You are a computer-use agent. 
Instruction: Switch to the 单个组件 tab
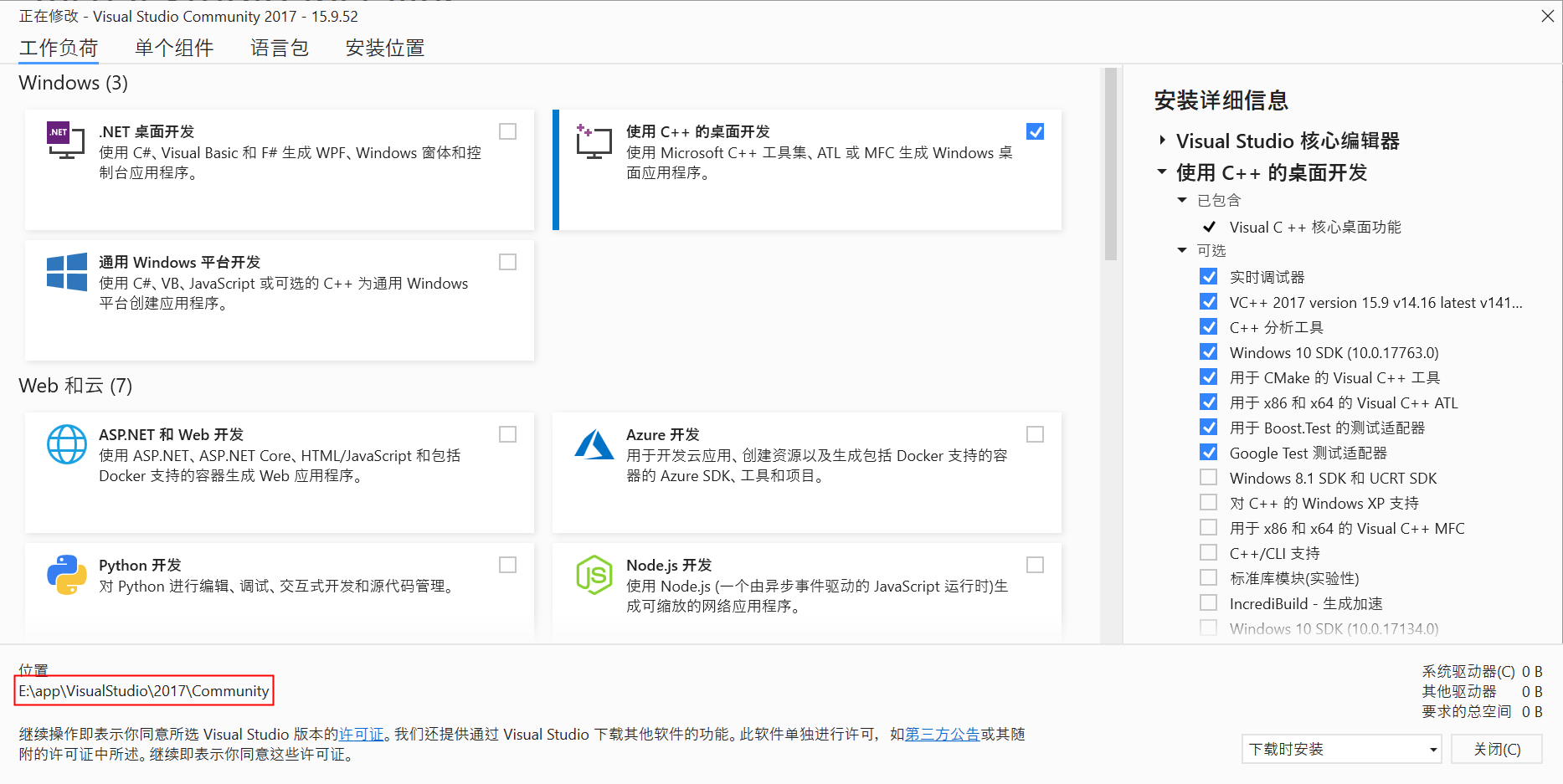[173, 48]
